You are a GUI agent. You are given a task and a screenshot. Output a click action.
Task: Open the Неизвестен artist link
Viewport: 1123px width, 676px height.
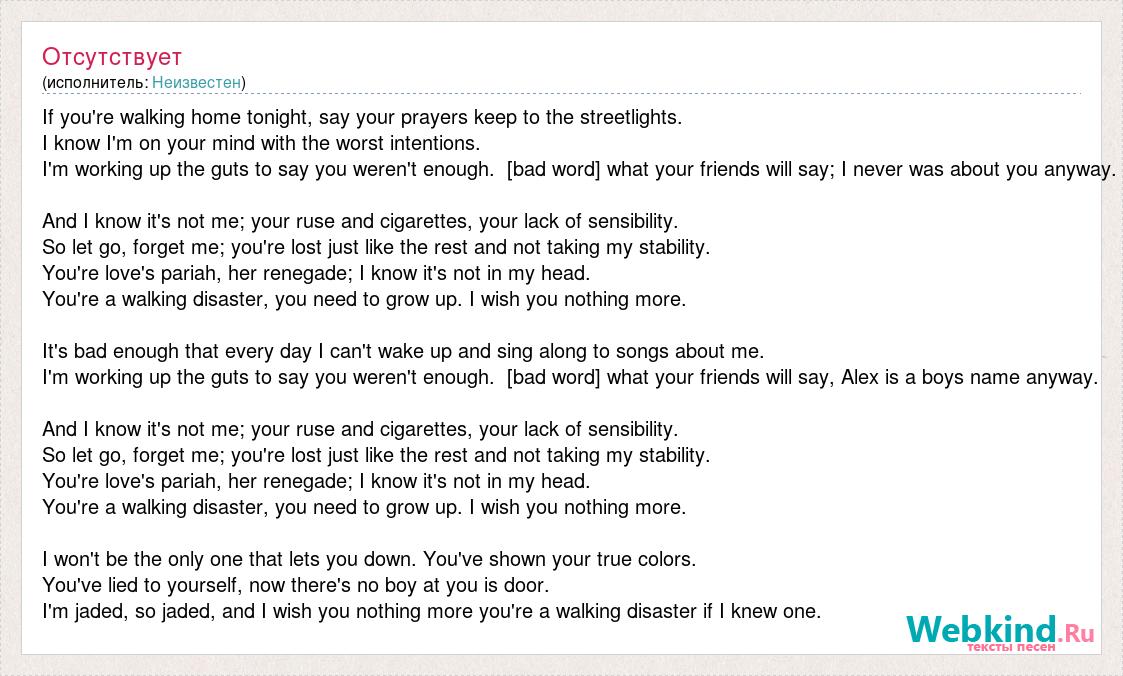[x=196, y=82]
